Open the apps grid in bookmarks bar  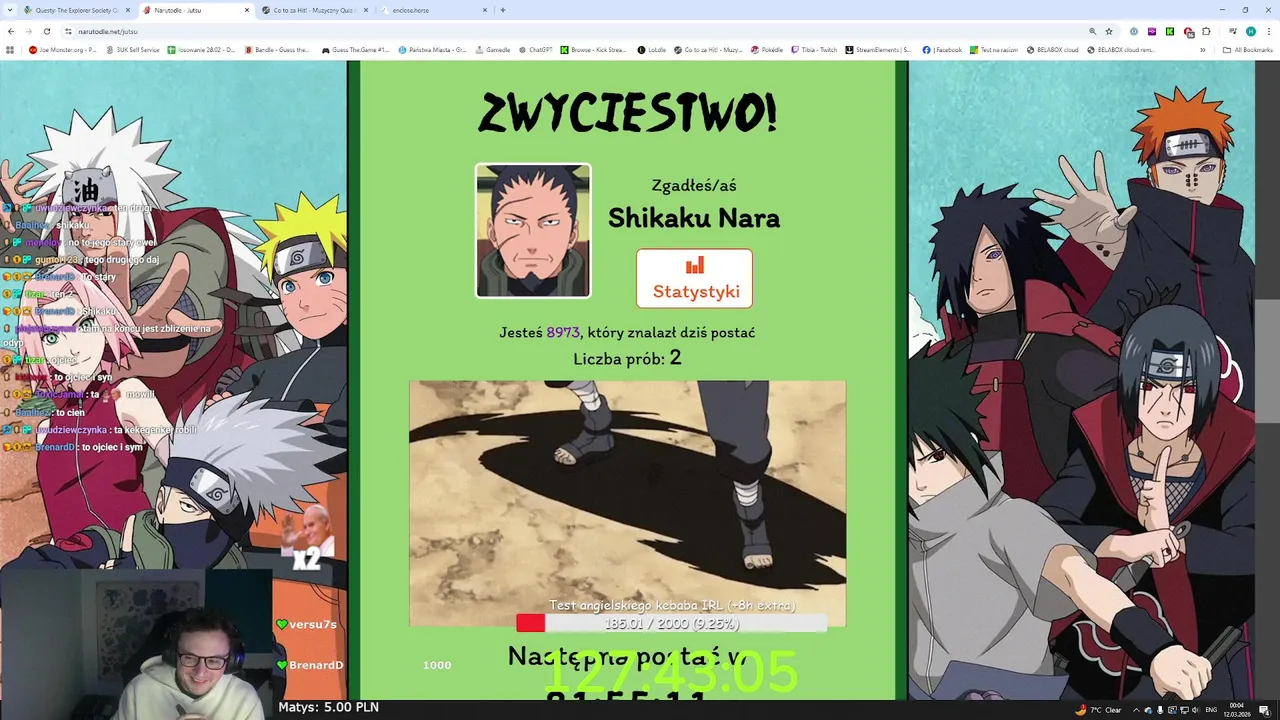click(10, 50)
